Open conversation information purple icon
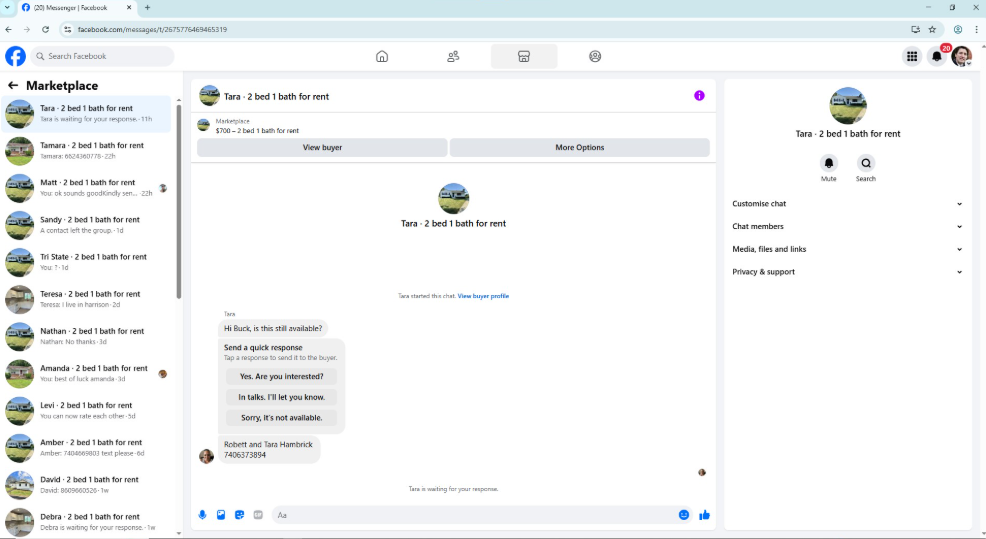The width and height of the screenshot is (986, 539). [x=699, y=96]
